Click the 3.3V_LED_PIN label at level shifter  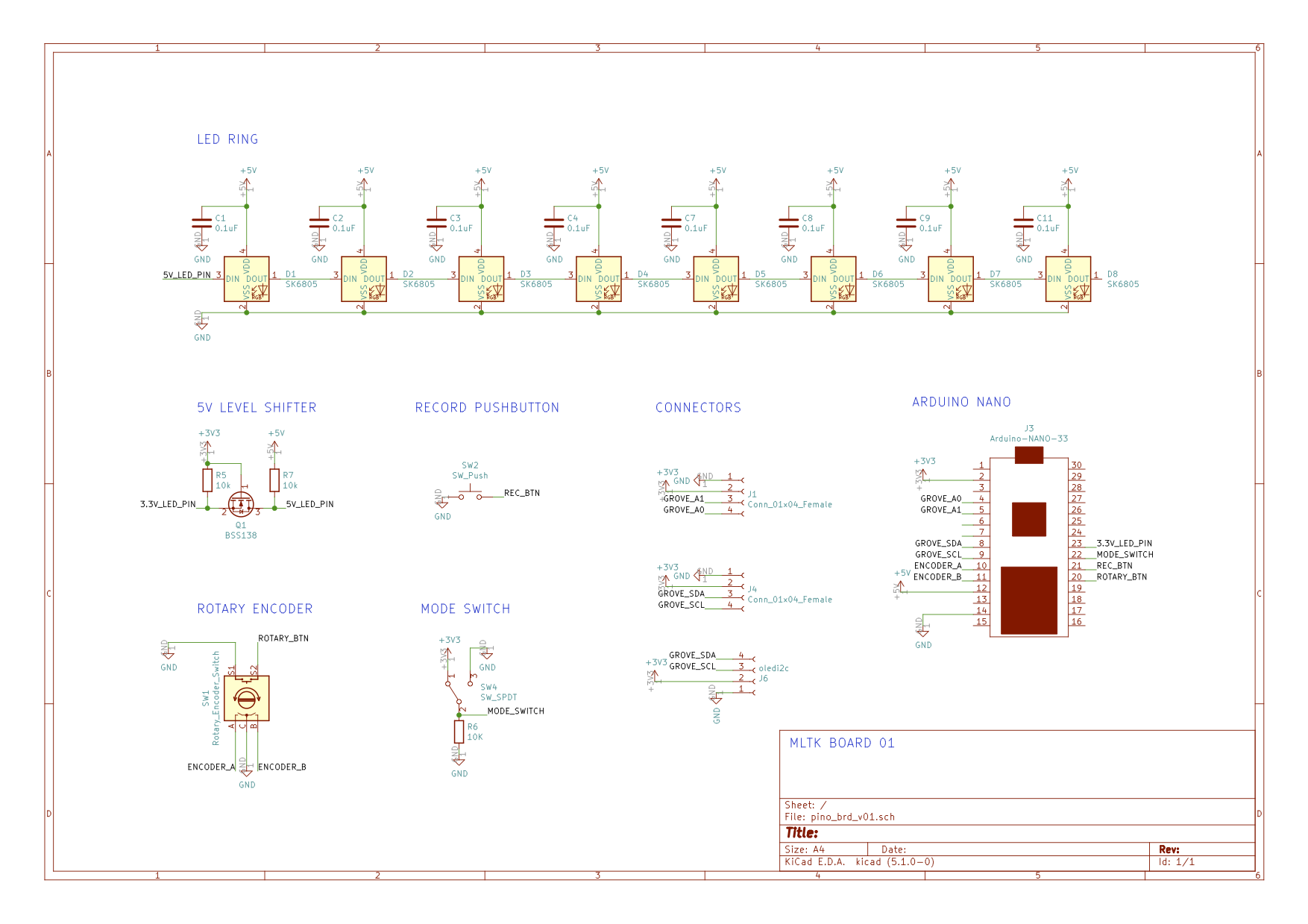168,504
